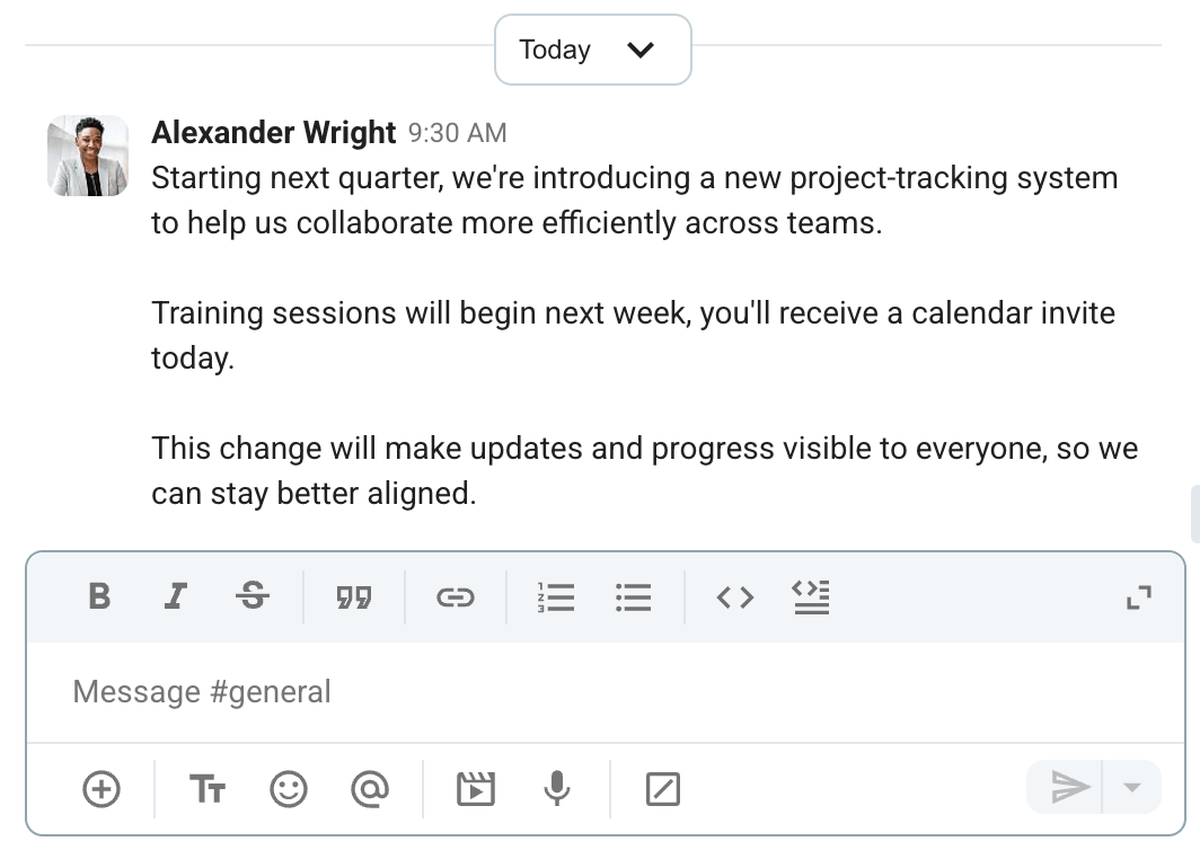The image size is (1200, 850).
Task: Mention someone with the @ icon
Action: point(371,788)
